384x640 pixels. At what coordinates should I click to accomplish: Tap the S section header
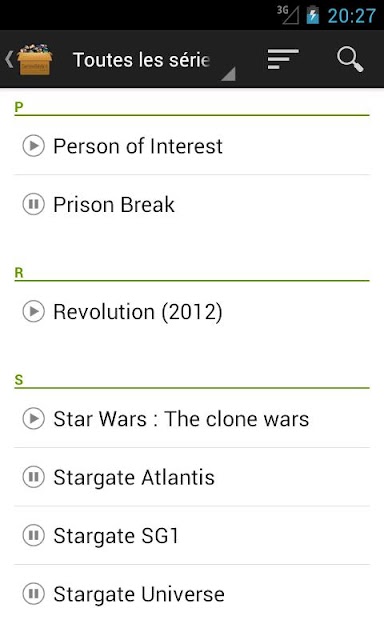pyautogui.click(x=192, y=381)
